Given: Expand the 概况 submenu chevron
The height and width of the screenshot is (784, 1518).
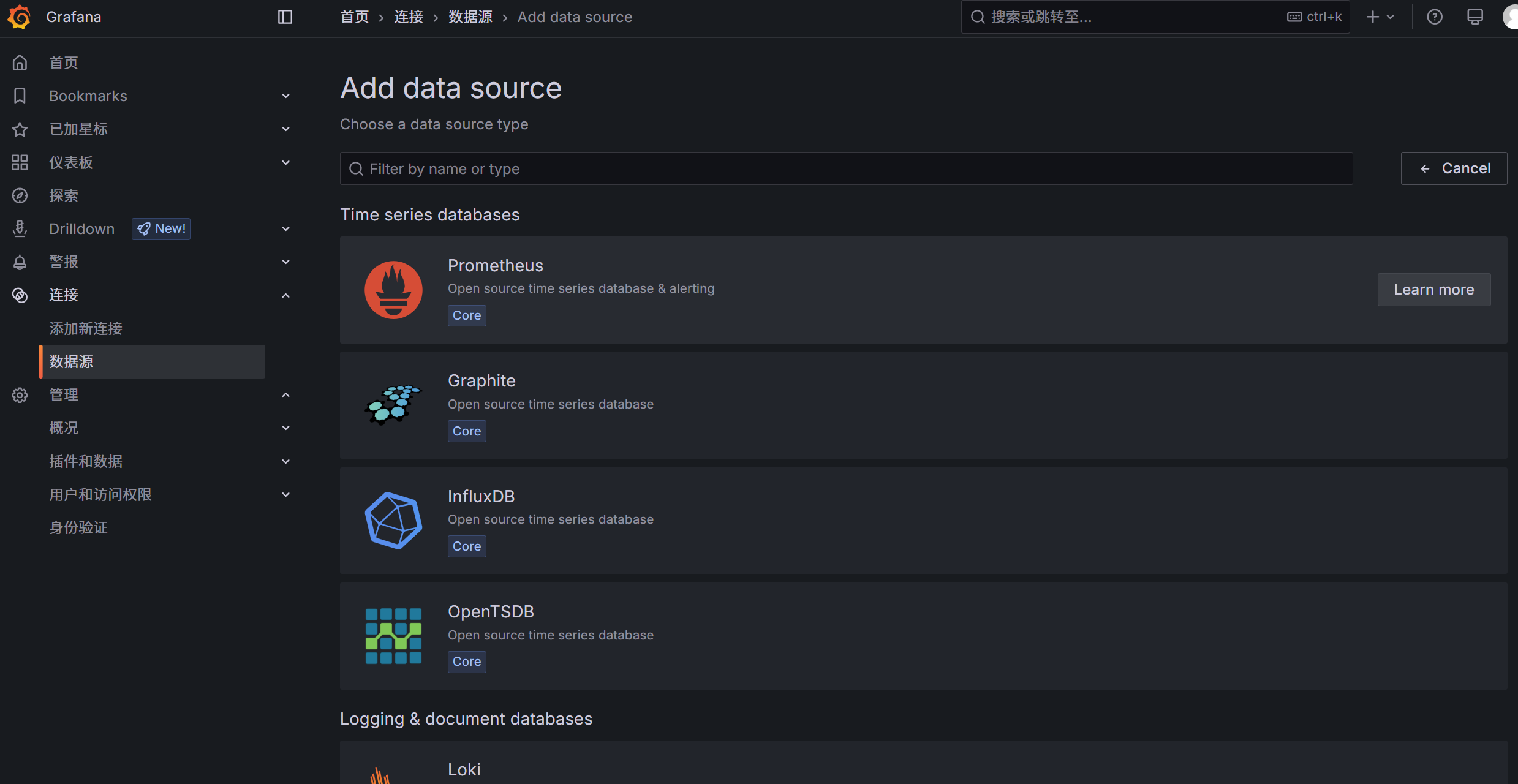Looking at the screenshot, I should click(x=285, y=428).
